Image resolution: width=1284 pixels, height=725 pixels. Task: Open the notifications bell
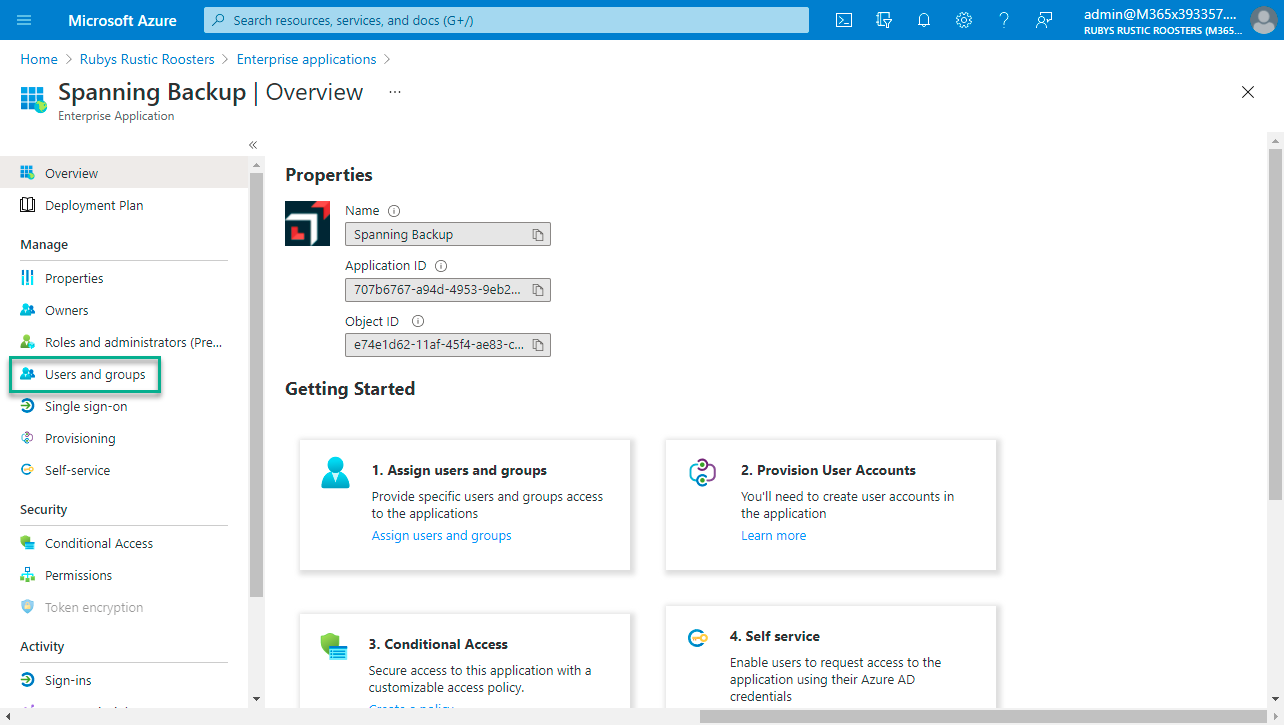[924, 20]
